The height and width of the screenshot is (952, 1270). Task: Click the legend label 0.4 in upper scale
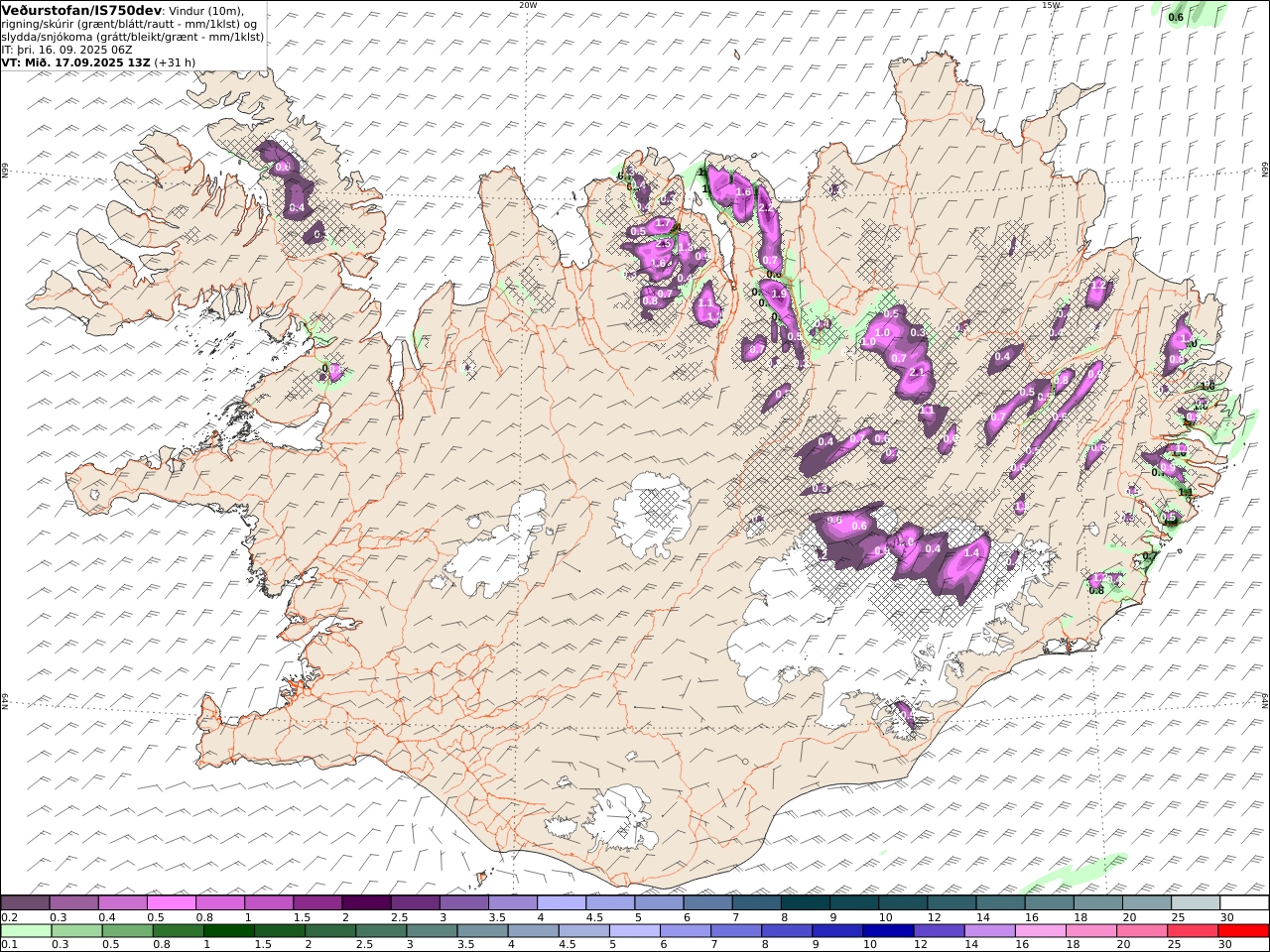pyautogui.click(x=106, y=917)
